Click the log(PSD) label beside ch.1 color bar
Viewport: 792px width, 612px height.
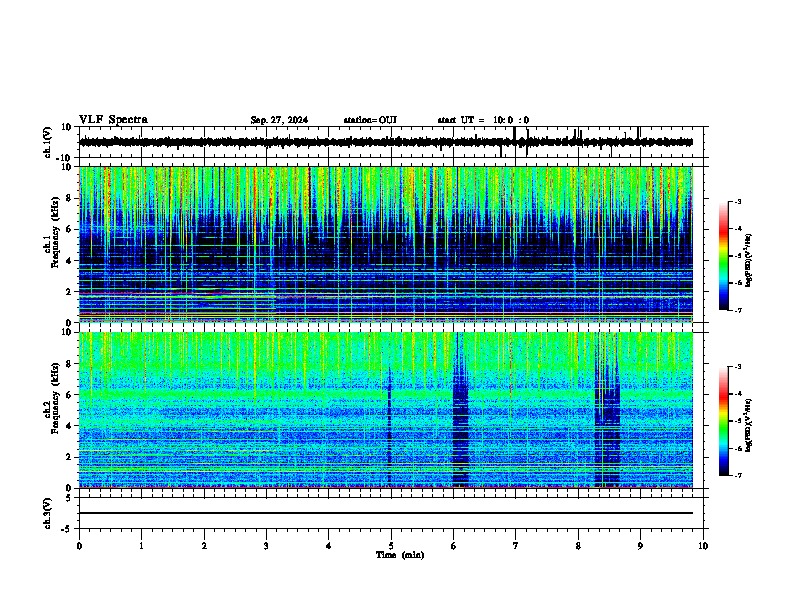click(x=749, y=261)
